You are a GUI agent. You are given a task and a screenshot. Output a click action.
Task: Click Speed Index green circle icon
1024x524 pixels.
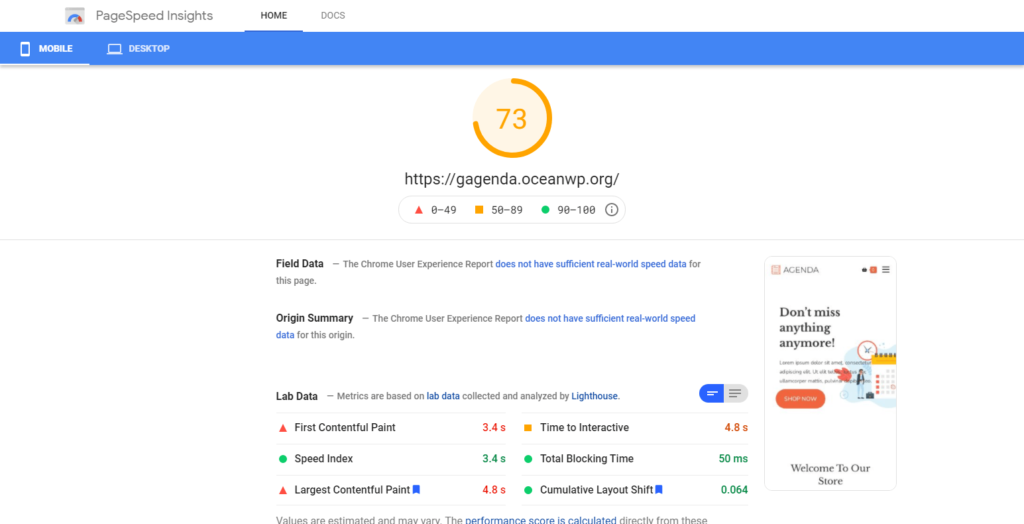tap(283, 459)
